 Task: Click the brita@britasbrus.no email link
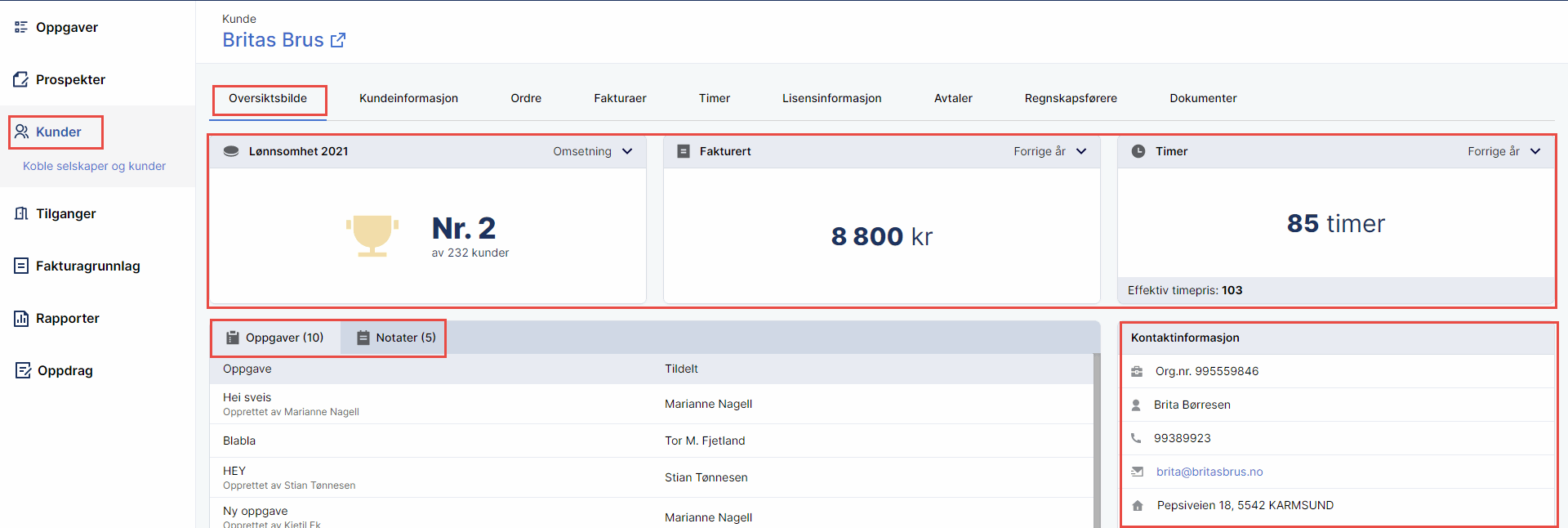coord(1209,472)
